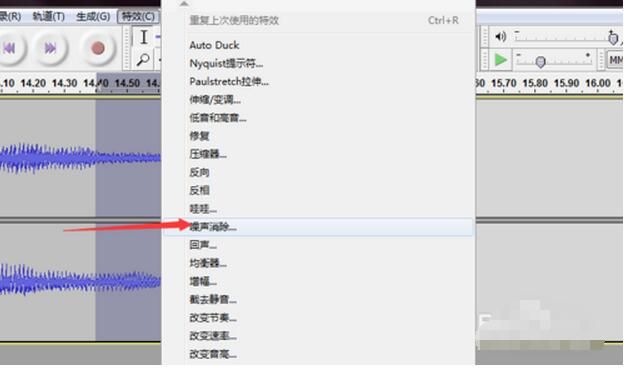Choose 伸缩/变调... menu entry
This screenshot has width=627, height=370.
tap(215, 100)
